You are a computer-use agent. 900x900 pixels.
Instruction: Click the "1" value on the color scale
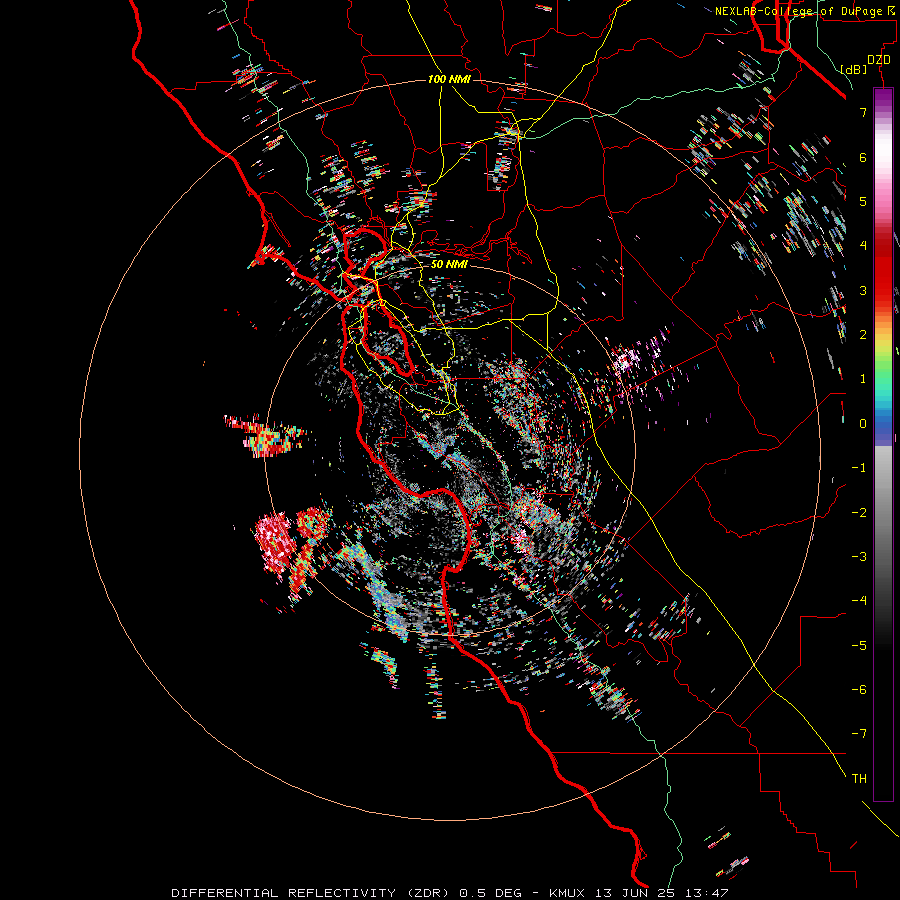(x=863, y=379)
